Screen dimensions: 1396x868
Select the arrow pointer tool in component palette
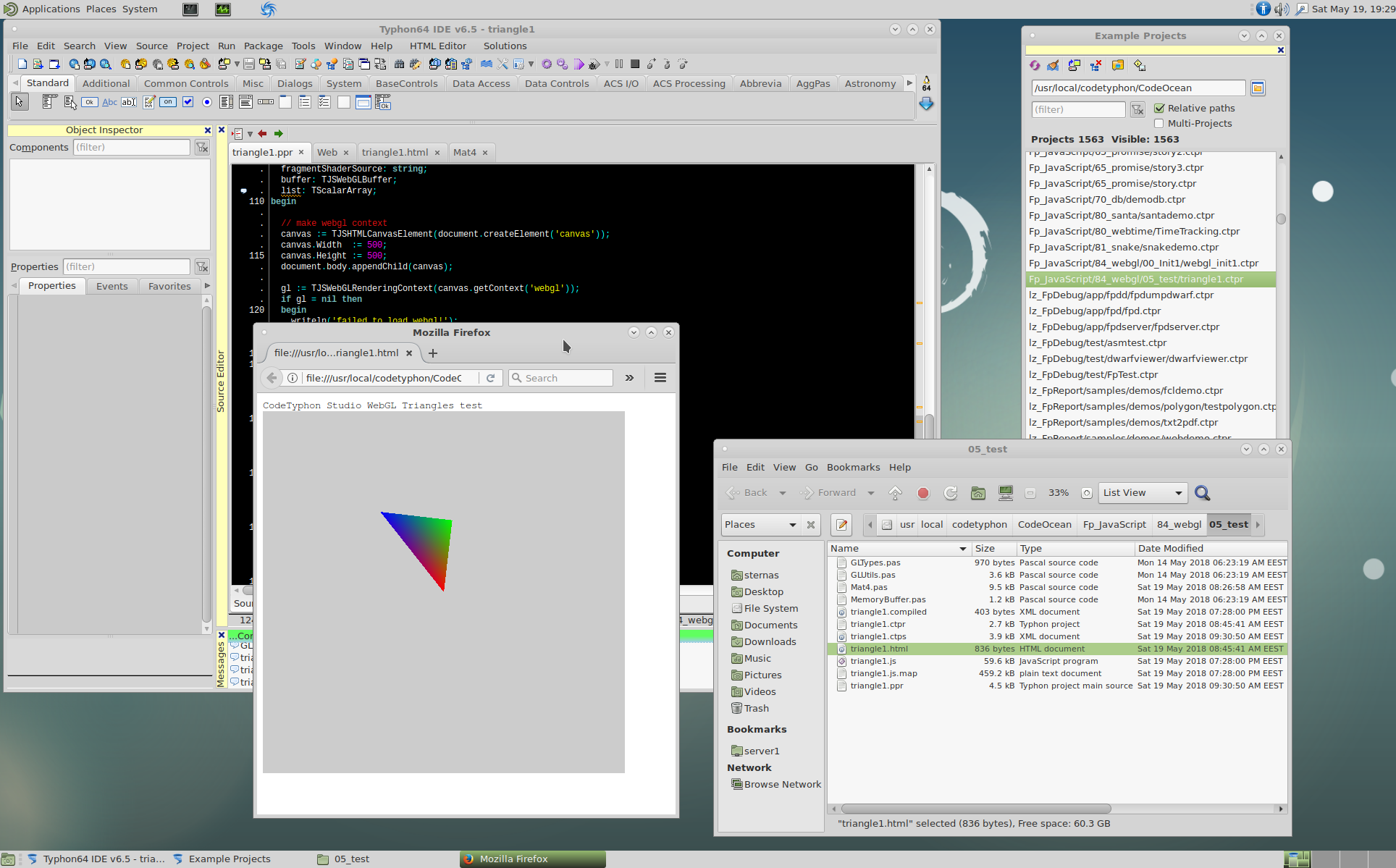coord(20,102)
